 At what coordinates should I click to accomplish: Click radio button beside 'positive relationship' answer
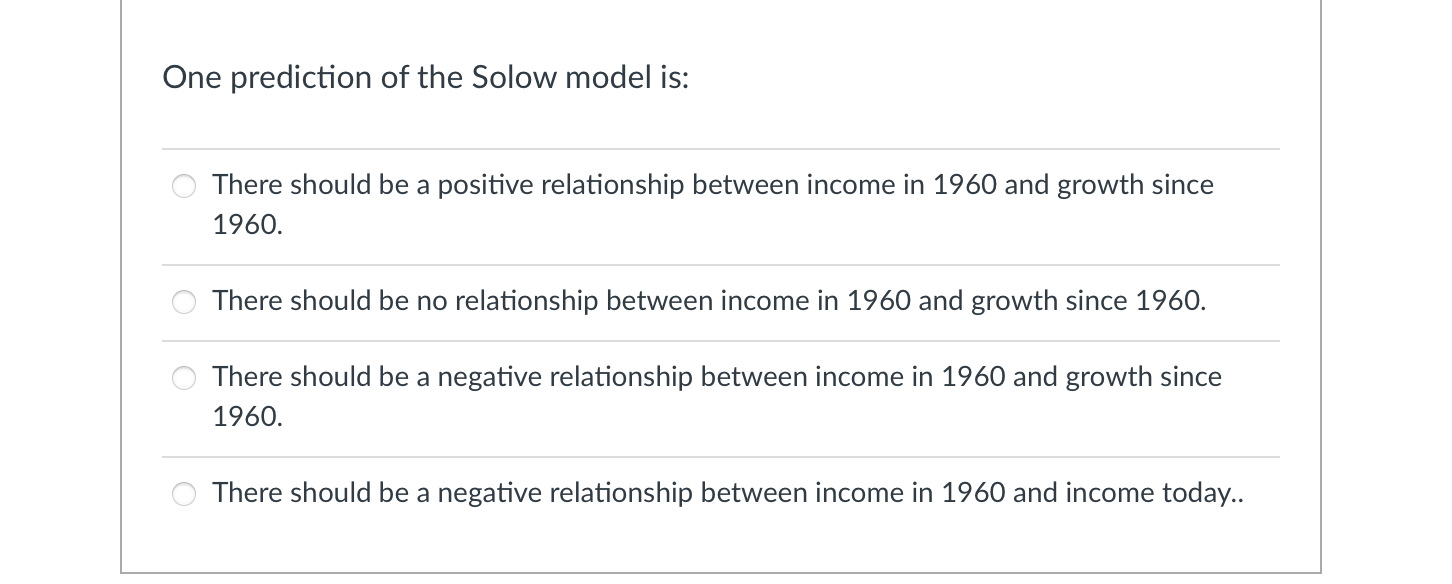coord(184,186)
